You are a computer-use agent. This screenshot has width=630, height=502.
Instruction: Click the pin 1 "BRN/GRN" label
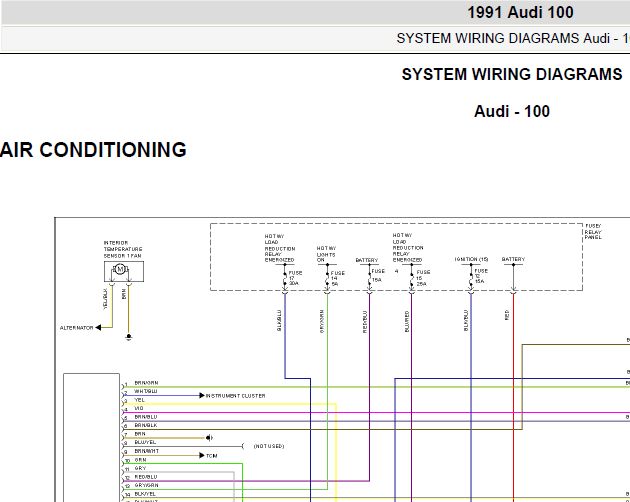click(146, 383)
